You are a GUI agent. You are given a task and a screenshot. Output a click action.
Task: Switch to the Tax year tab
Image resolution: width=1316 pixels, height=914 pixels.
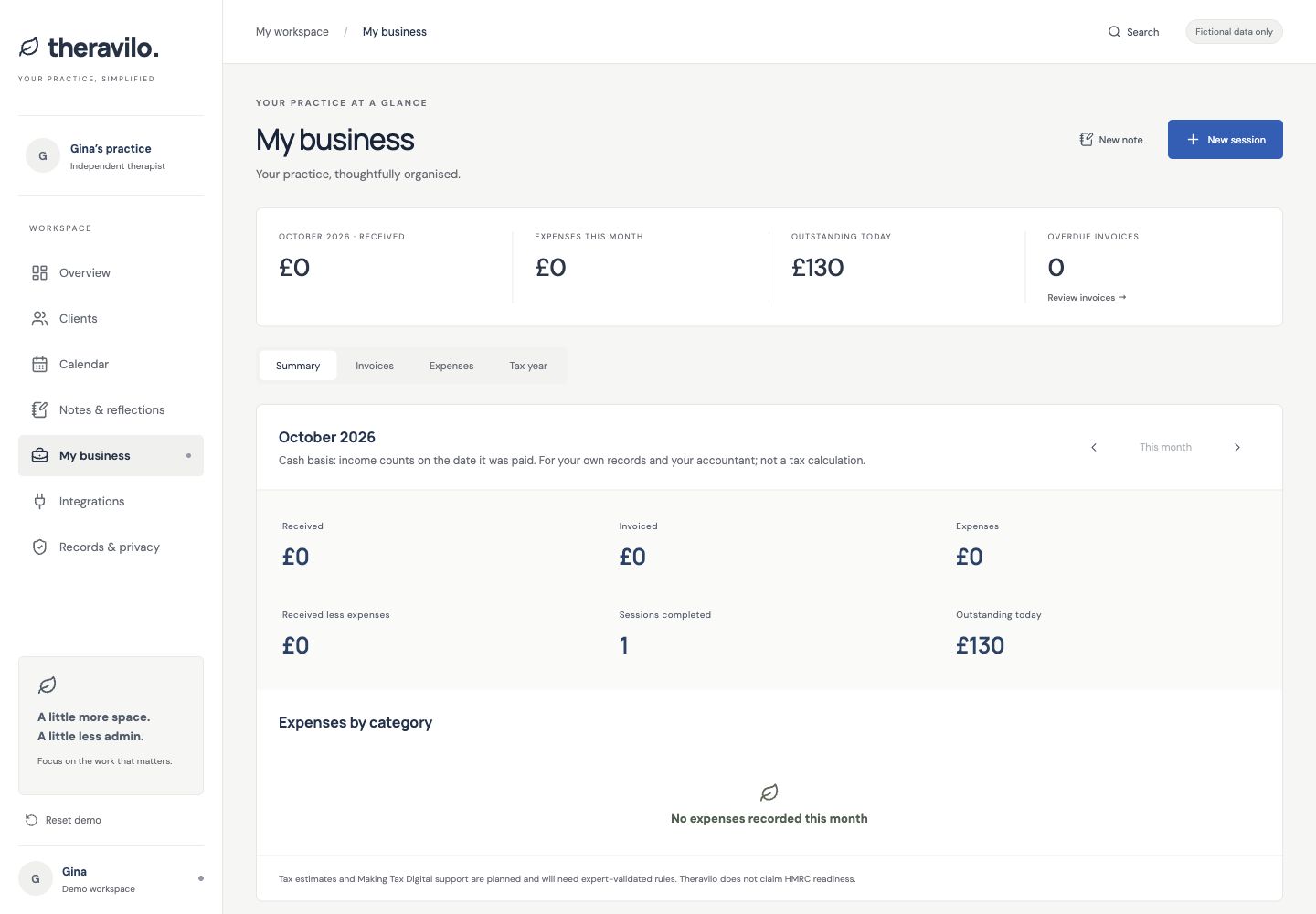(528, 366)
